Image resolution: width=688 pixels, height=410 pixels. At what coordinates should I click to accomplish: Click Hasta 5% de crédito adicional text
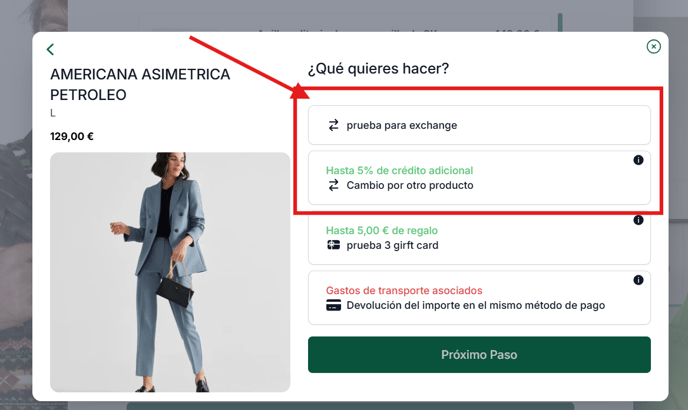coord(399,170)
